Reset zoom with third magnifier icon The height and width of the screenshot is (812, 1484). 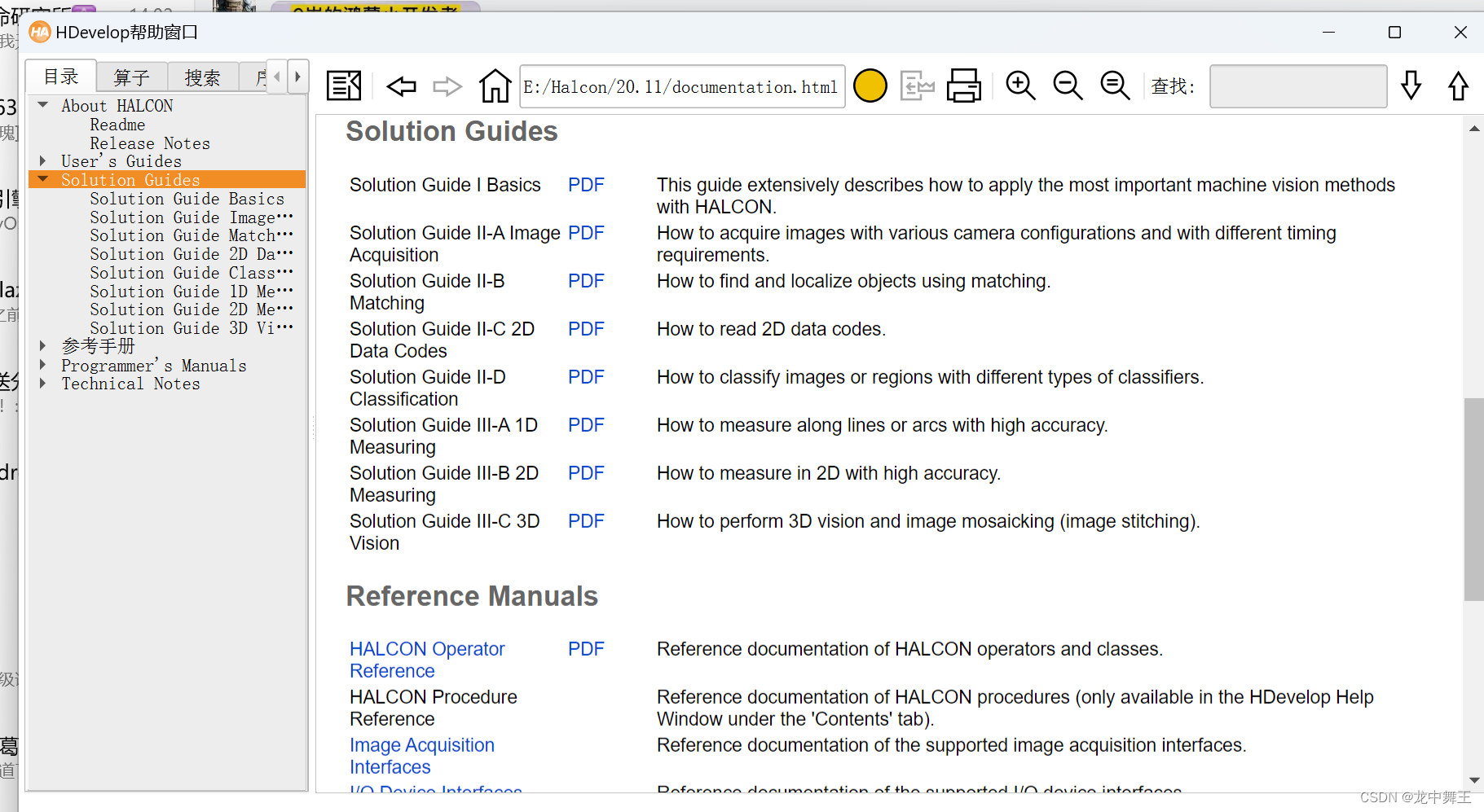1115,86
